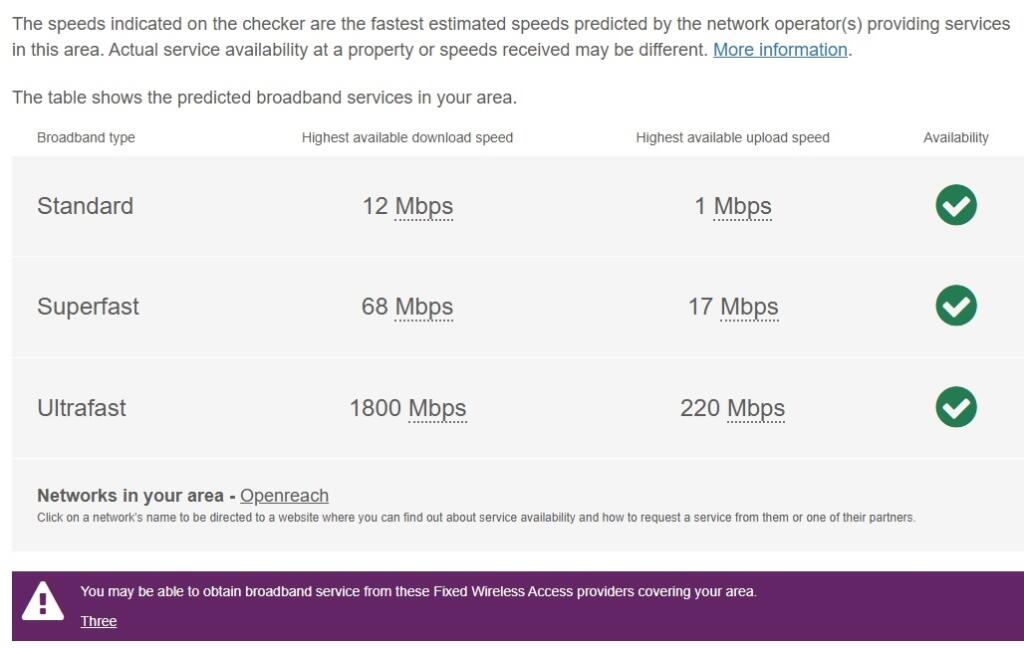Open the Openreach network link

[x=285, y=495]
